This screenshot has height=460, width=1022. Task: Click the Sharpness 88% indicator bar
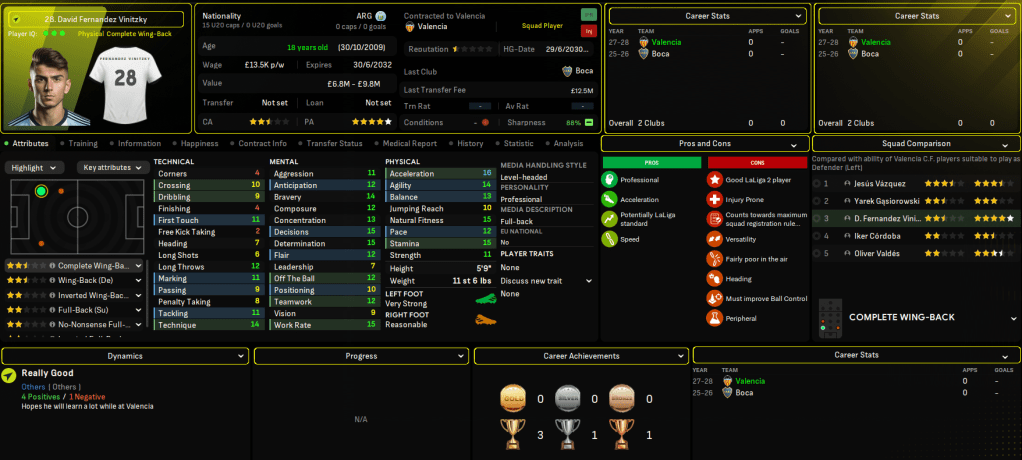tap(588, 123)
